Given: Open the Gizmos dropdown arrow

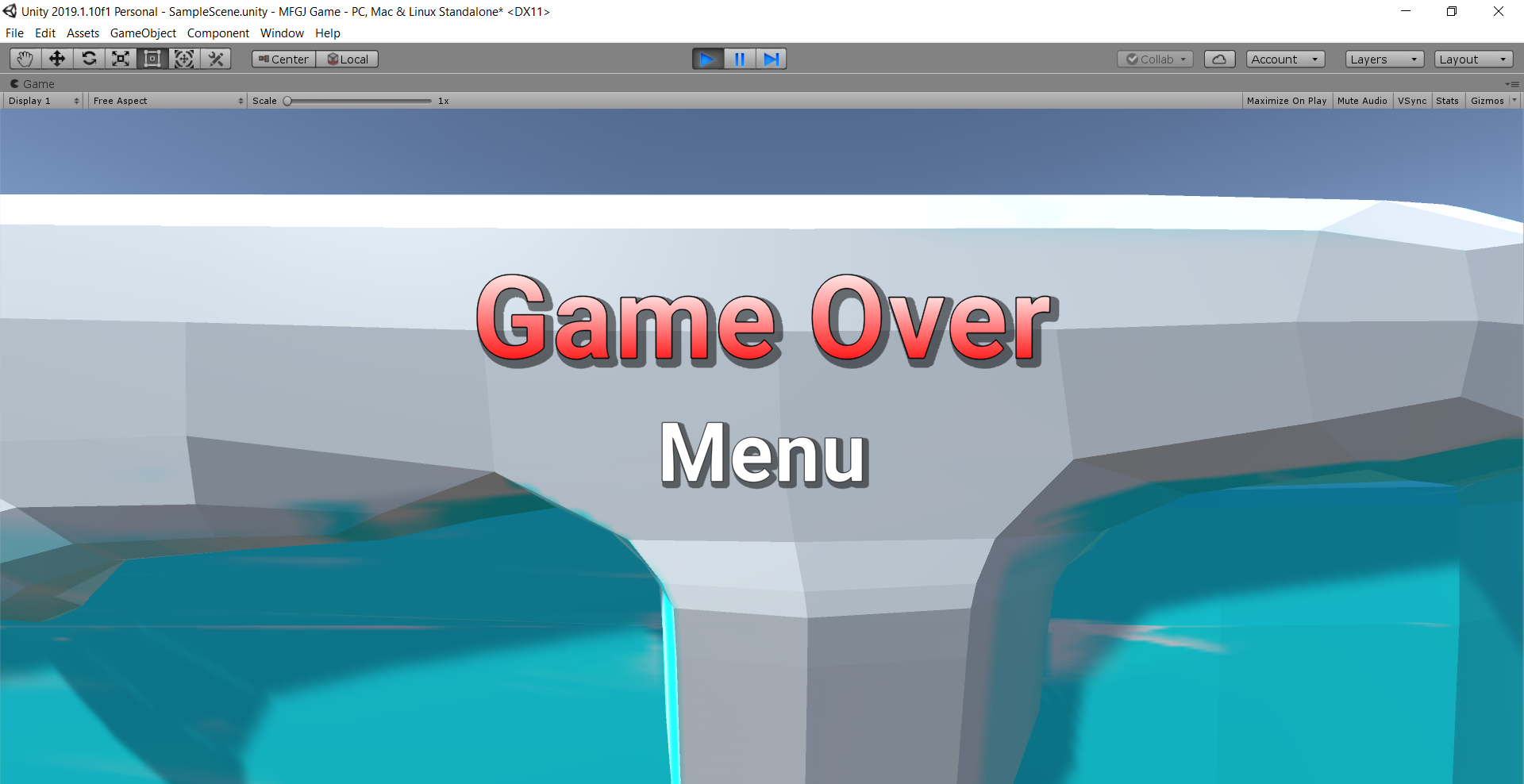Looking at the screenshot, I should click(1514, 100).
